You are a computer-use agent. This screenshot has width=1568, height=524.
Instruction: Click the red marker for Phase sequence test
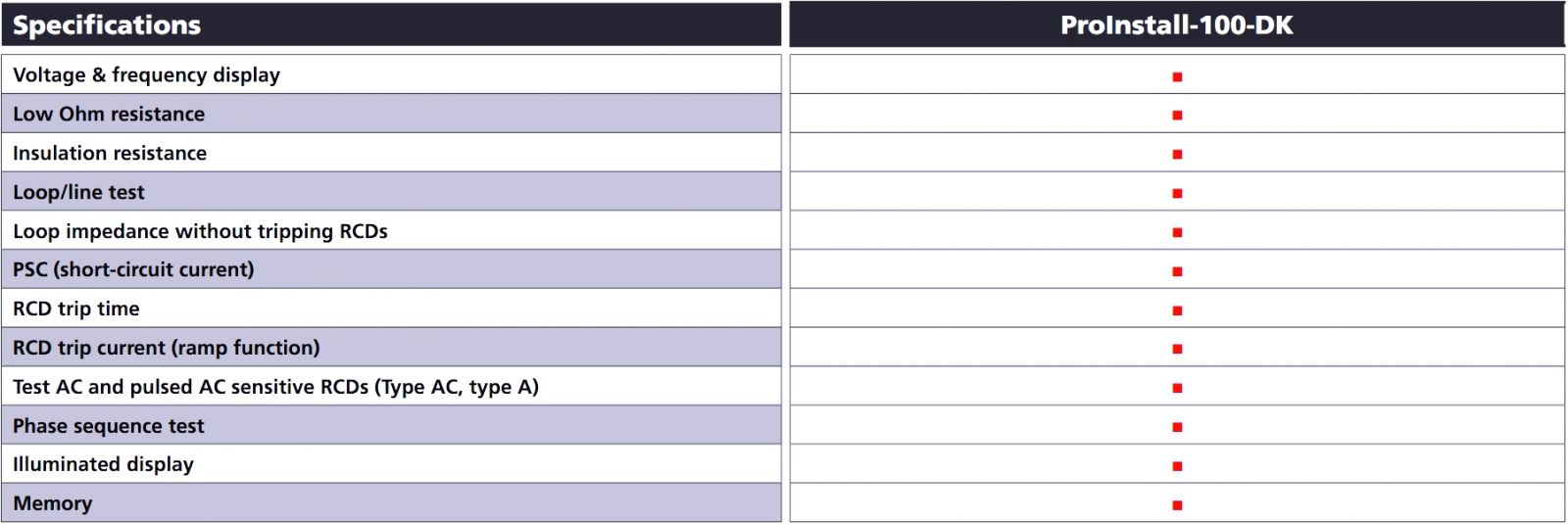coord(1177,427)
